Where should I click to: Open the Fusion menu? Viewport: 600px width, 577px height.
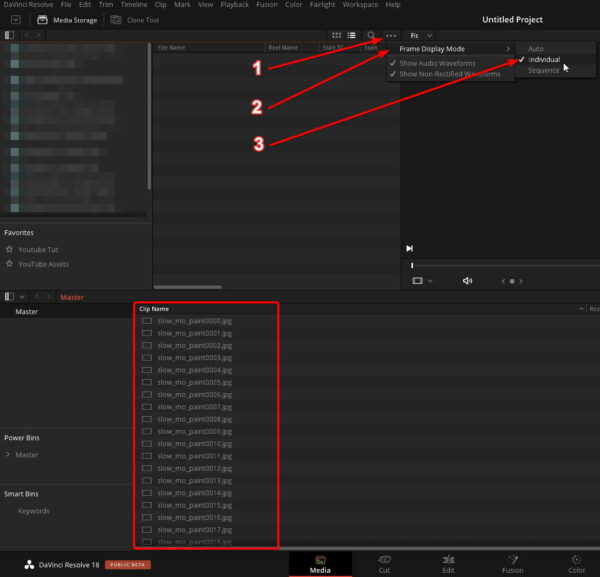click(267, 5)
